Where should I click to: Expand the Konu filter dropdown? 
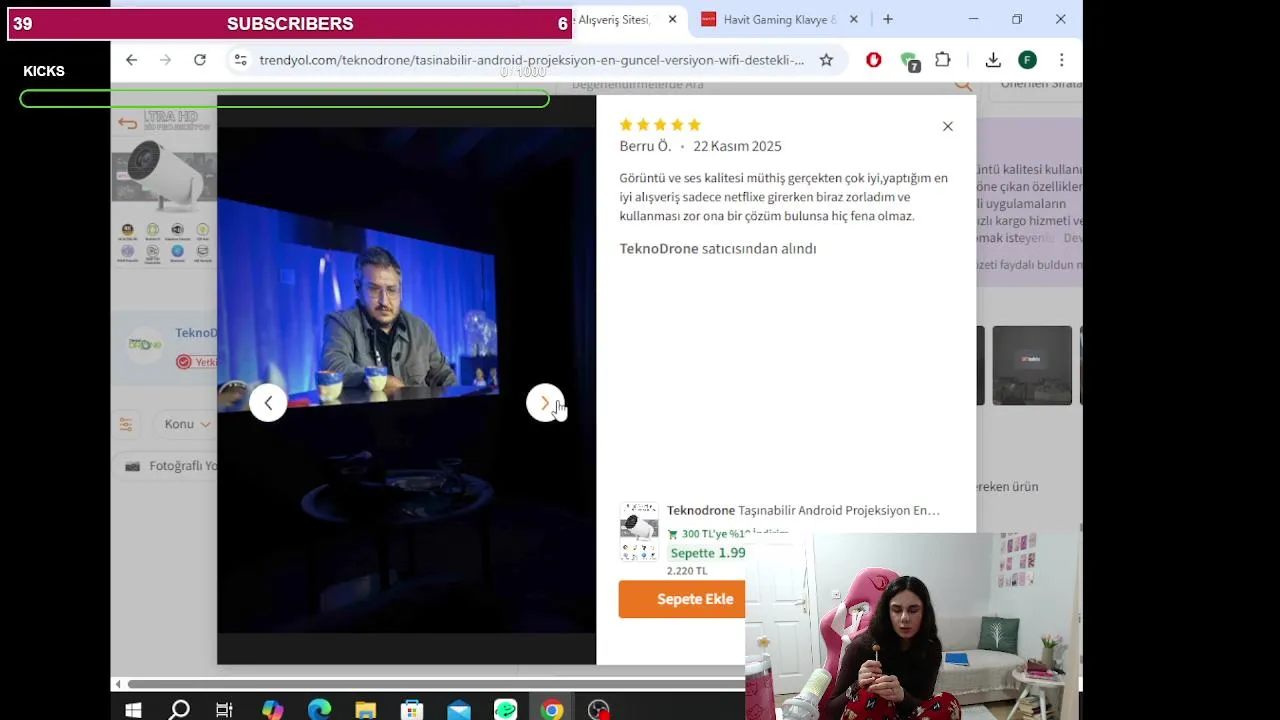click(x=187, y=424)
